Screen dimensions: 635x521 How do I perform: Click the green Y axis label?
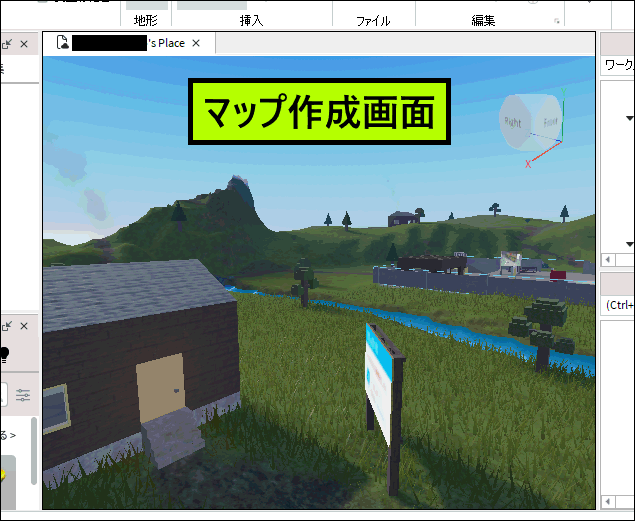point(563,92)
